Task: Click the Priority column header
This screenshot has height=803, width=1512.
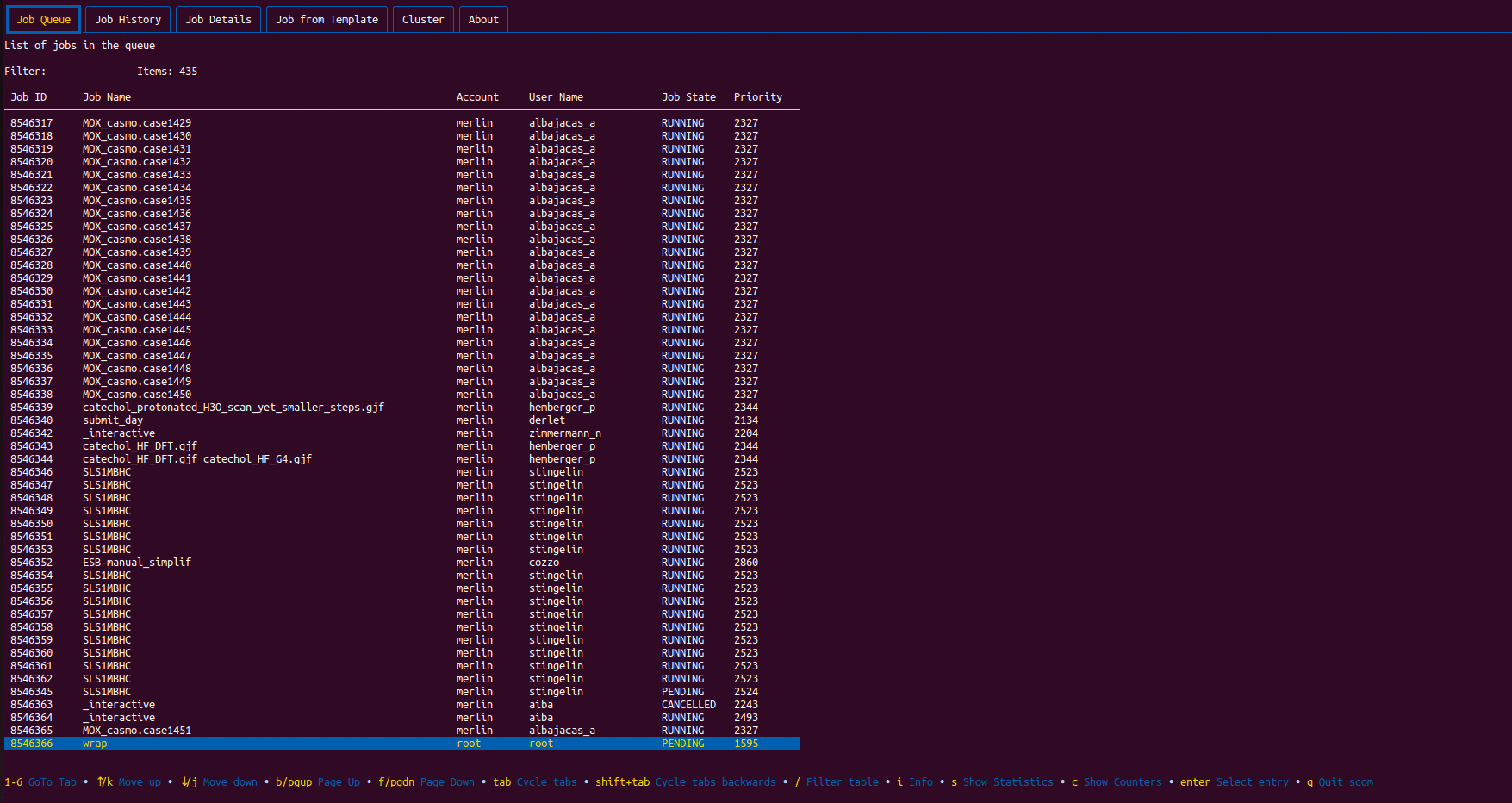Action: [x=757, y=96]
